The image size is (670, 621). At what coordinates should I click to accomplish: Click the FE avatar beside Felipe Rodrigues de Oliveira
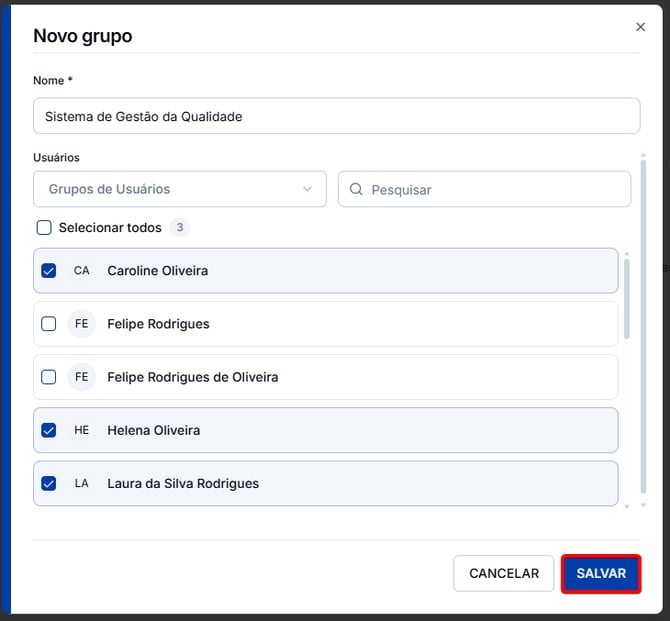81,377
